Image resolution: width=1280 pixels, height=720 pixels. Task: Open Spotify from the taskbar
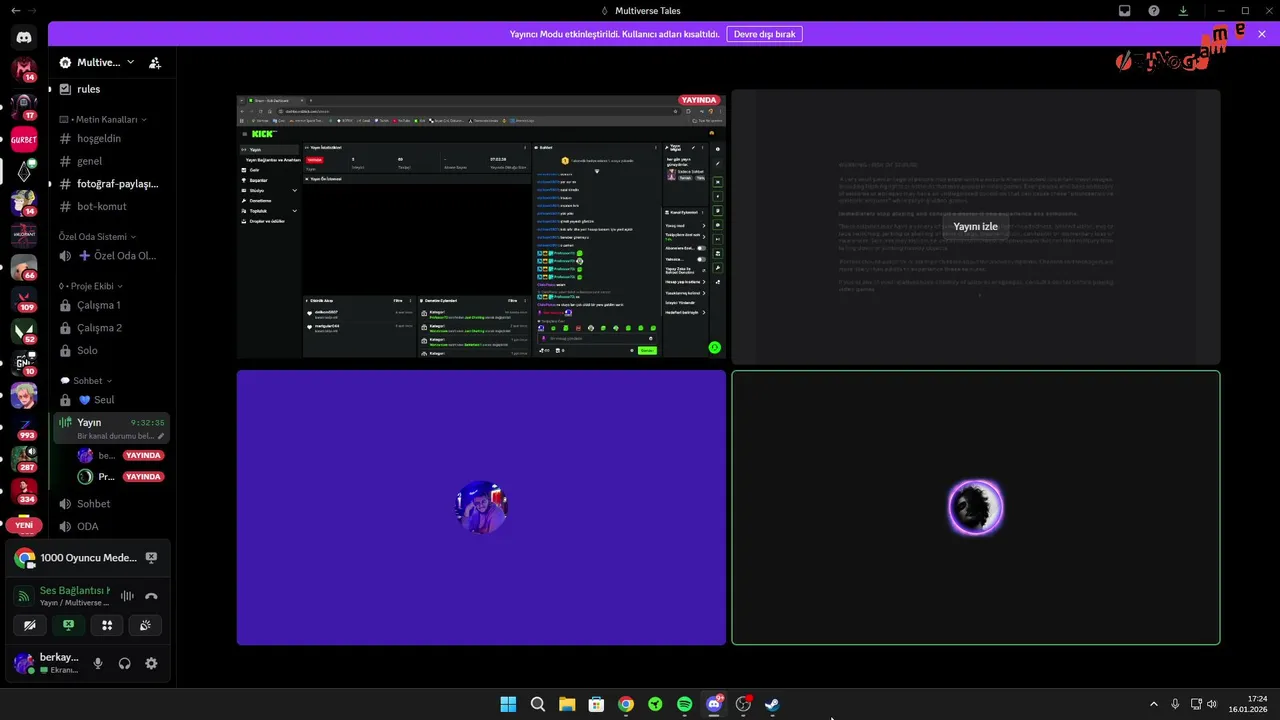click(684, 704)
